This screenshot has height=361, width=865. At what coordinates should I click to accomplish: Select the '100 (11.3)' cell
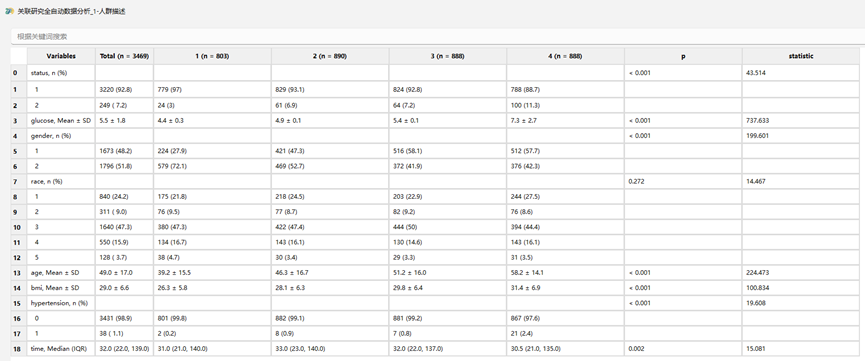(x=565, y=105)
